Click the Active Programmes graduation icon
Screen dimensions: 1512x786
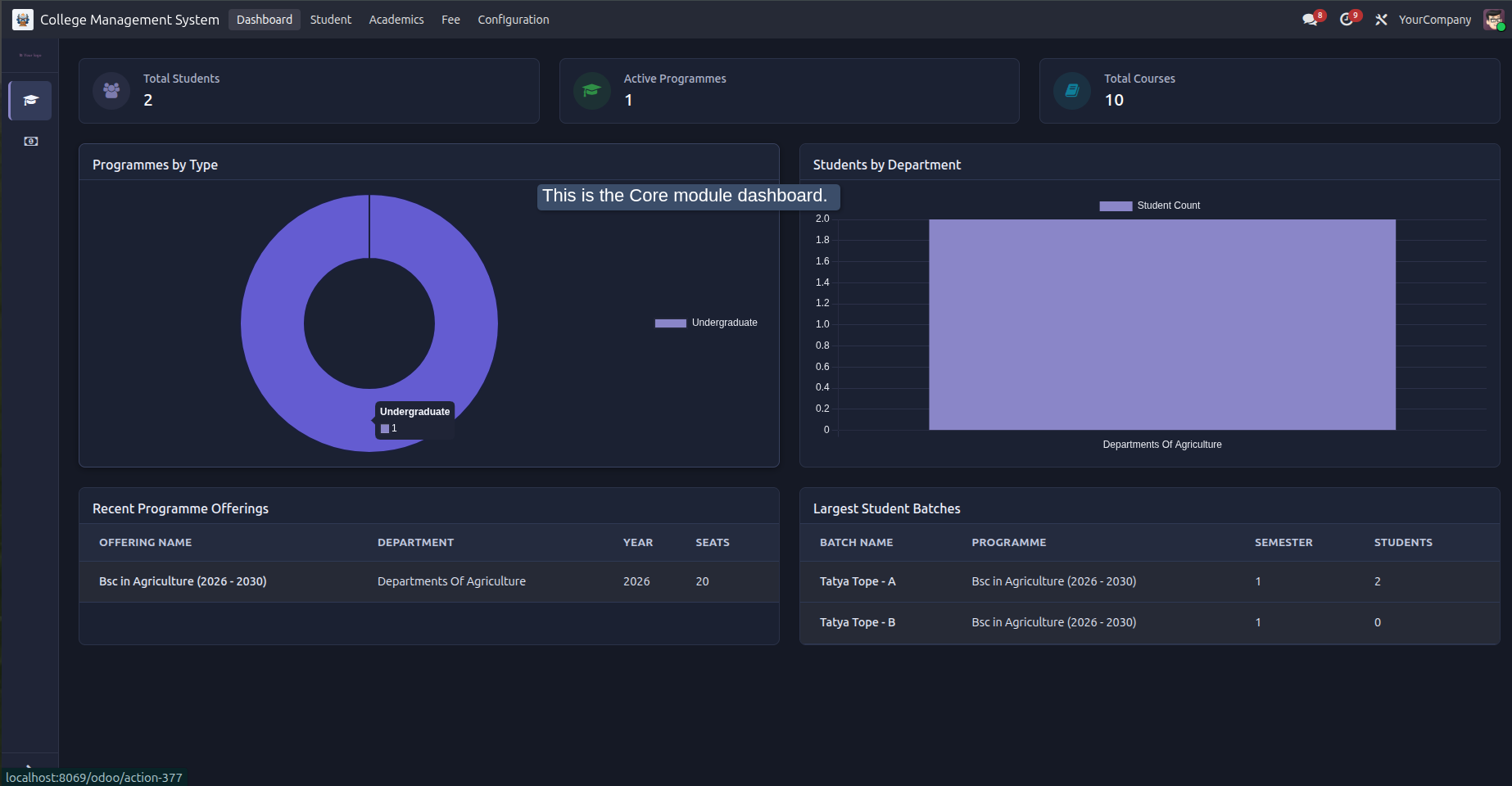click(x=591, y=91)
